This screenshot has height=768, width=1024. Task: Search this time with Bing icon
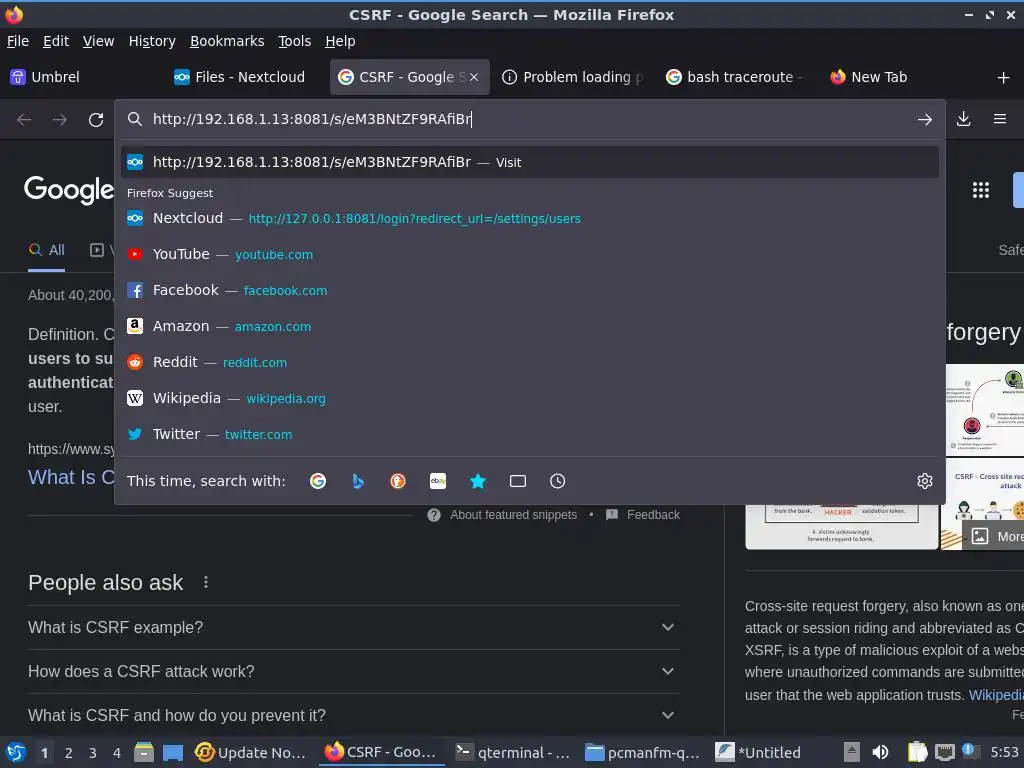click(x=358, y=481)
